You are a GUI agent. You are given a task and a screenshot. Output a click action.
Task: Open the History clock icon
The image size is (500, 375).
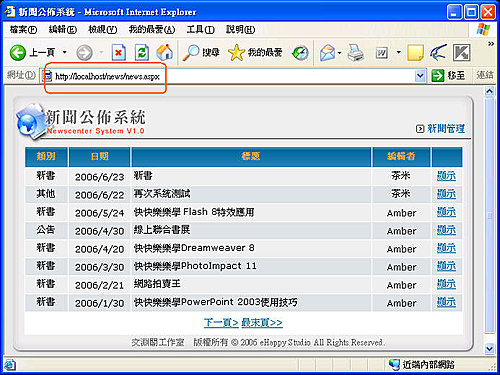coord(300,53)
